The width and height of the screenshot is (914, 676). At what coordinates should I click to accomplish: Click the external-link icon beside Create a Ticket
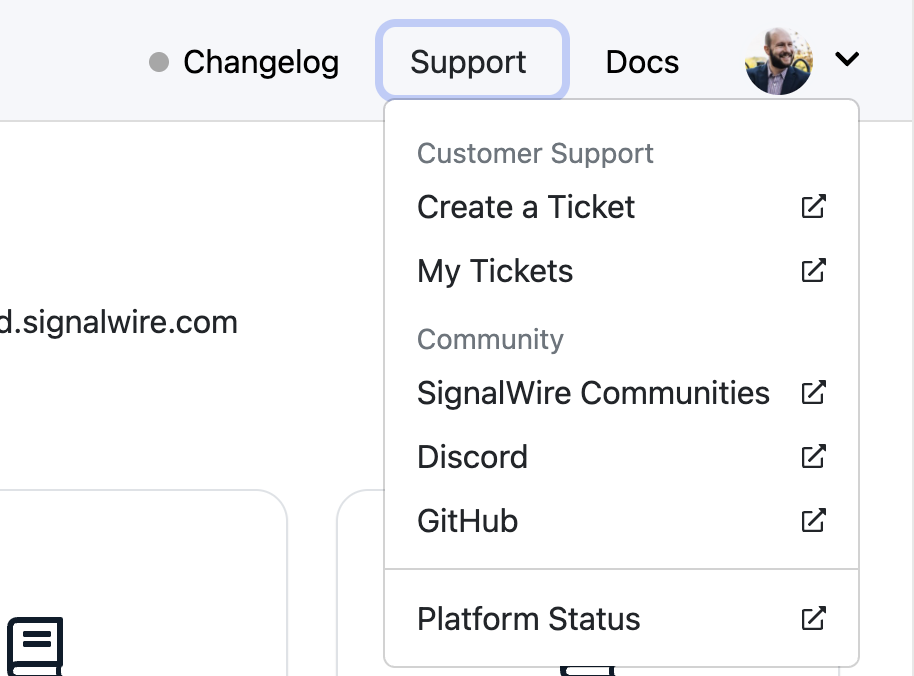click(x=814, y=207)
